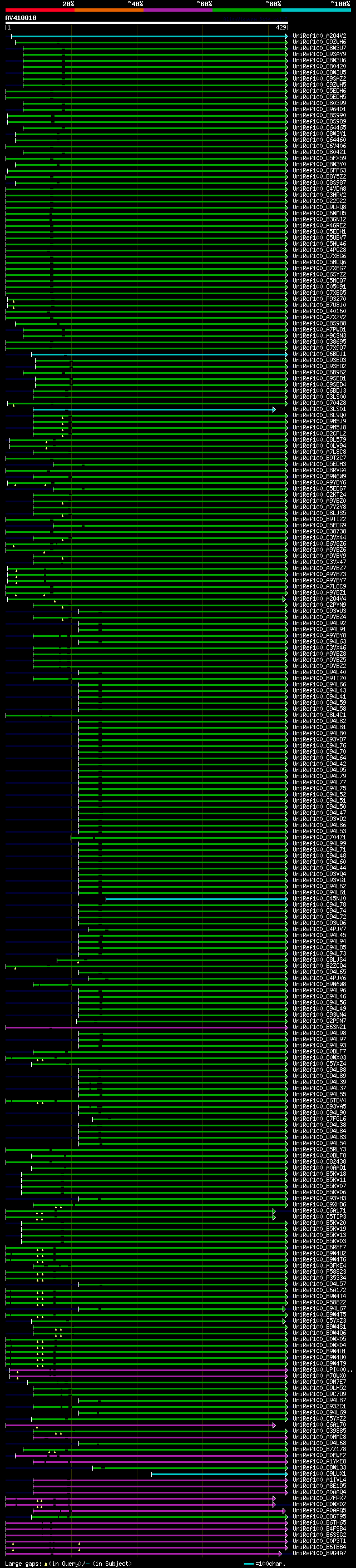Select the UniRef100_A2Q4V4 label

point(319,599)
